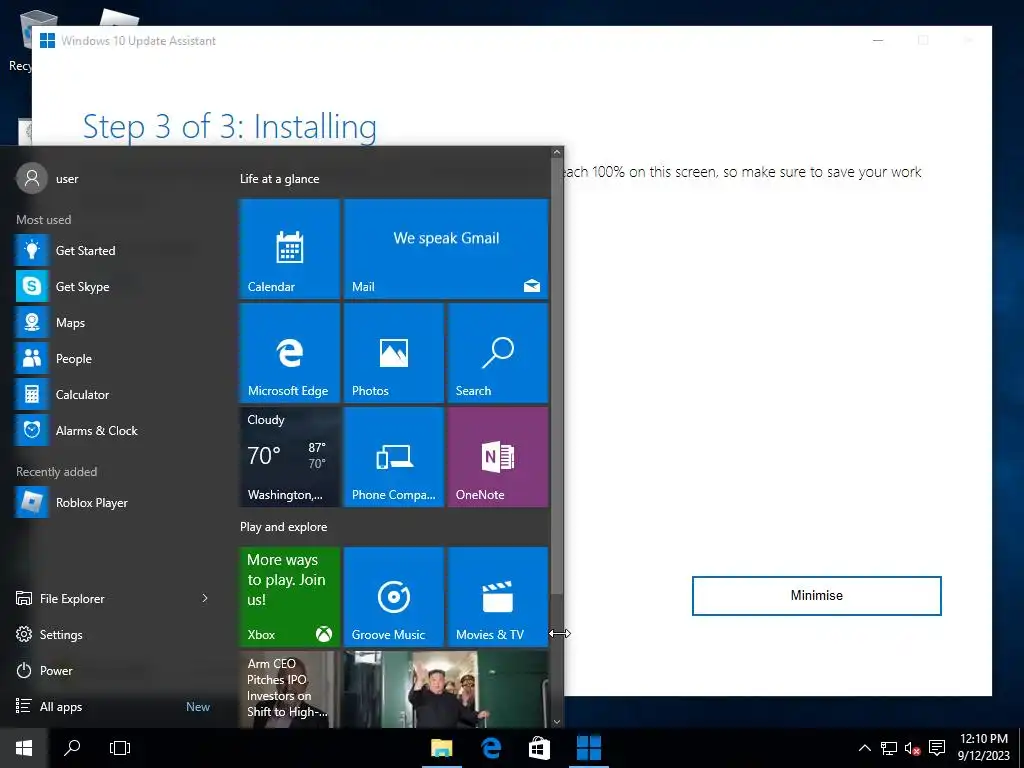Open the Movies & TV tile

coord(498,597)
